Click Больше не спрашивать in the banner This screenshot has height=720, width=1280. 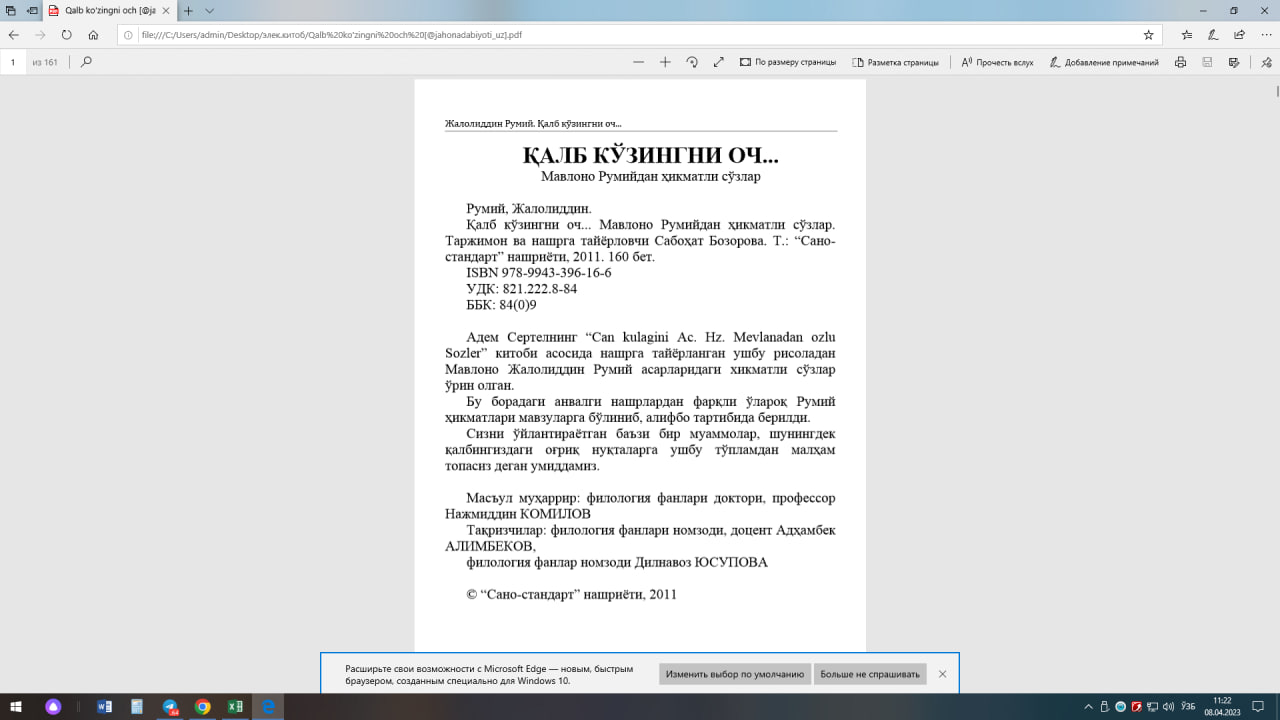tap(869, 674)
